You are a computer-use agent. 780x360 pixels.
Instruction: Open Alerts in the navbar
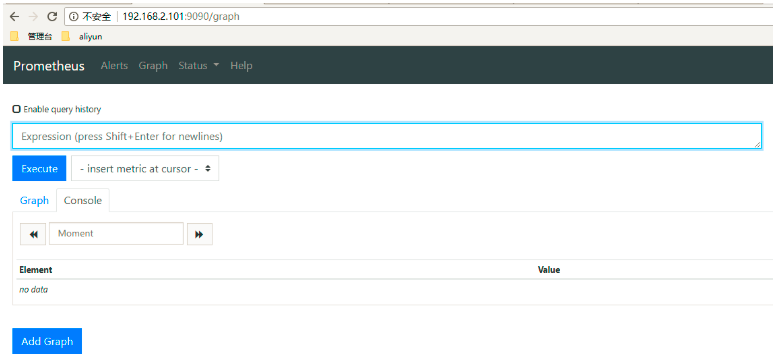(114, 66)
